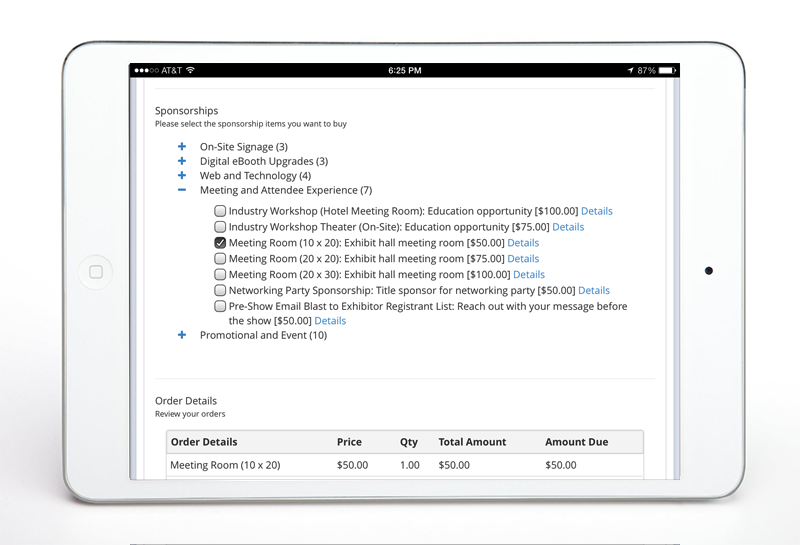The width and height of the screenshot is (800, 545).
Task: Check Meeting Room (20 x 30) checkbox
Action: [220, 274]
